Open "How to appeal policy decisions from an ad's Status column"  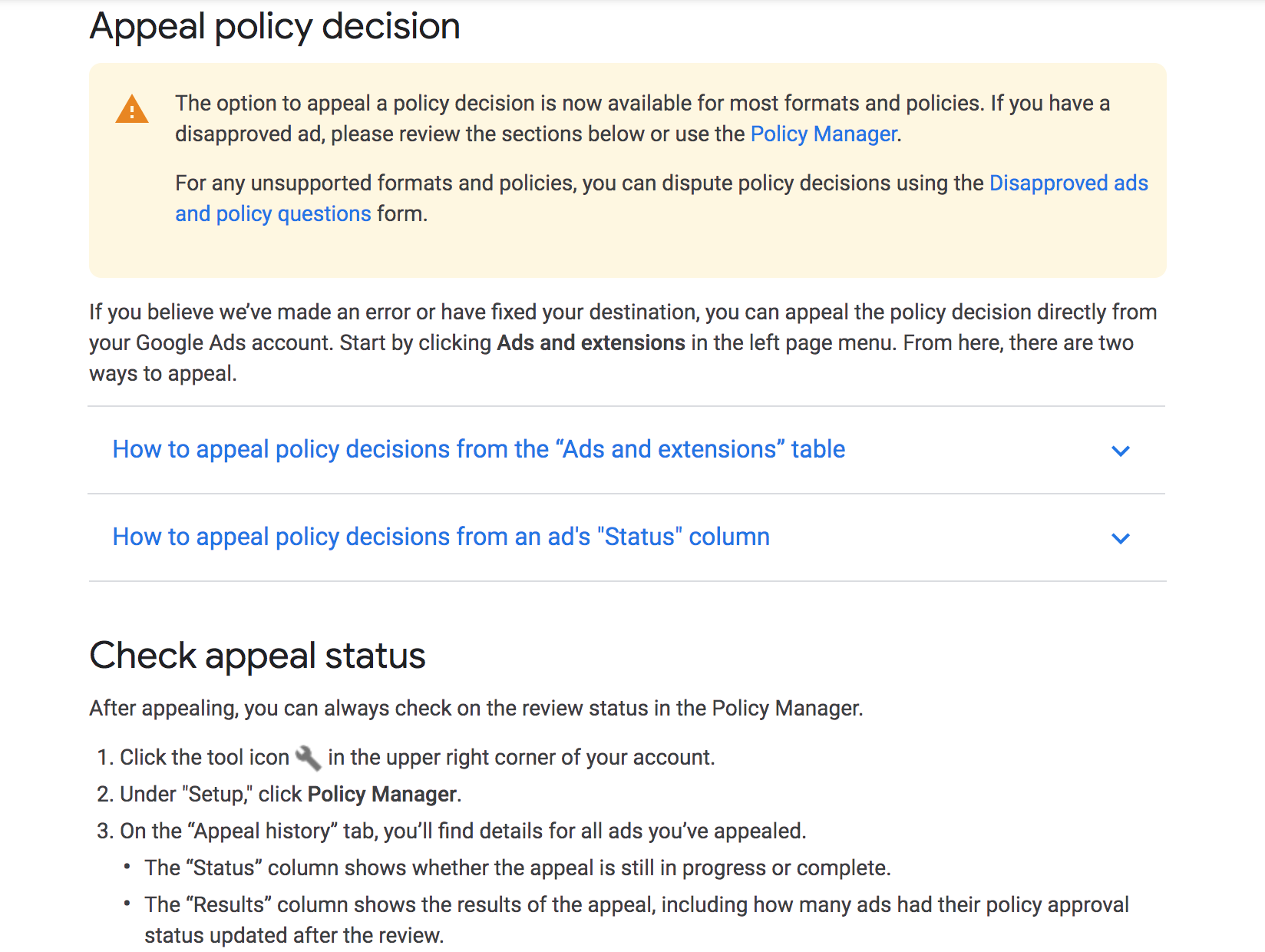441,537
